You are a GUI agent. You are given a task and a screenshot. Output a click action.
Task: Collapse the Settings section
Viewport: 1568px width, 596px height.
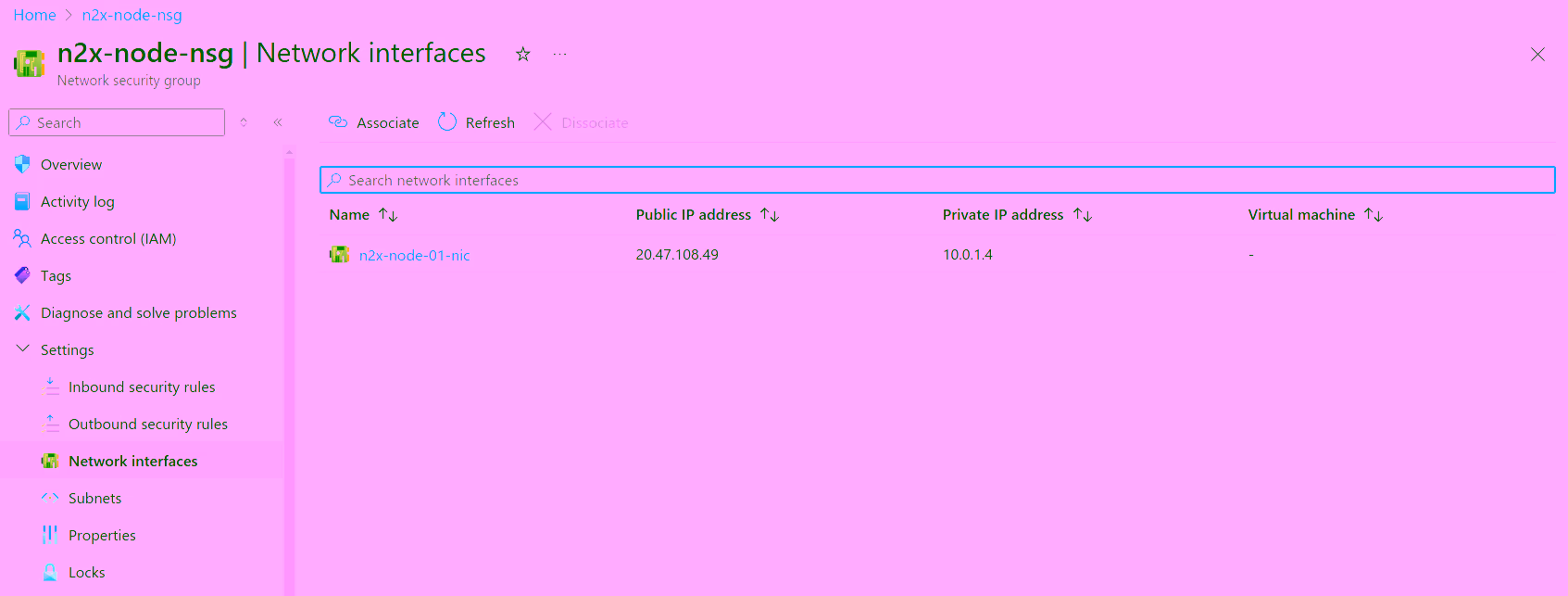coord(23,349)
